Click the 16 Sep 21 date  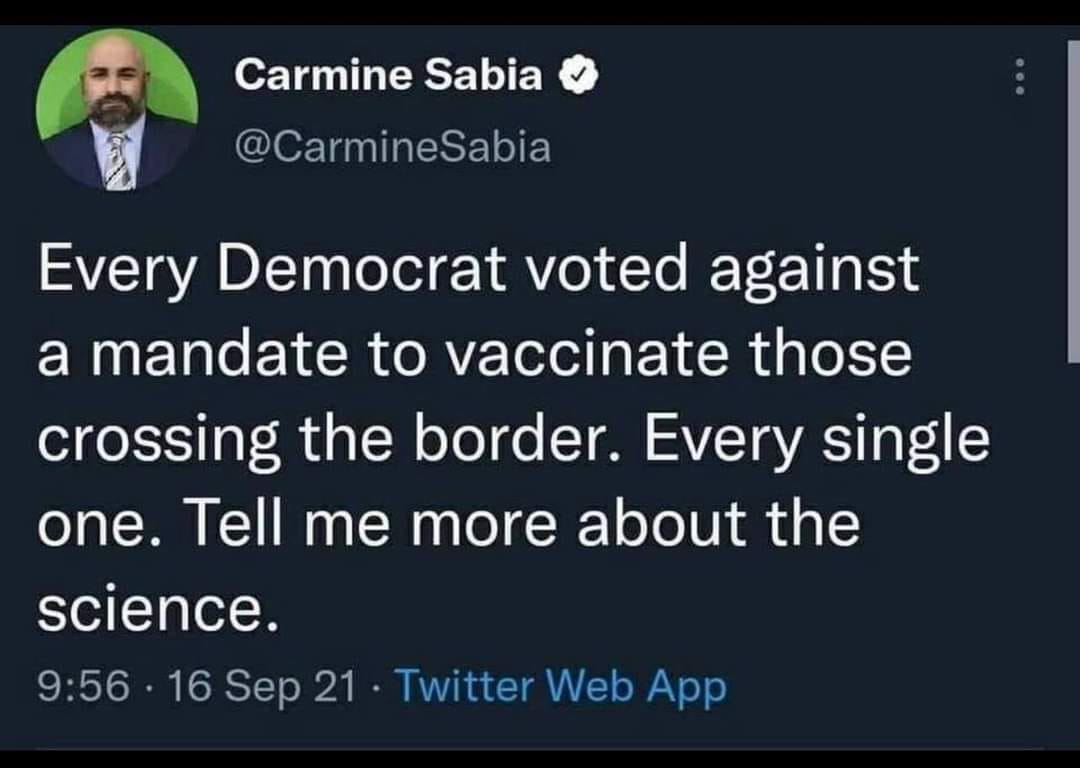pos(261,686)
